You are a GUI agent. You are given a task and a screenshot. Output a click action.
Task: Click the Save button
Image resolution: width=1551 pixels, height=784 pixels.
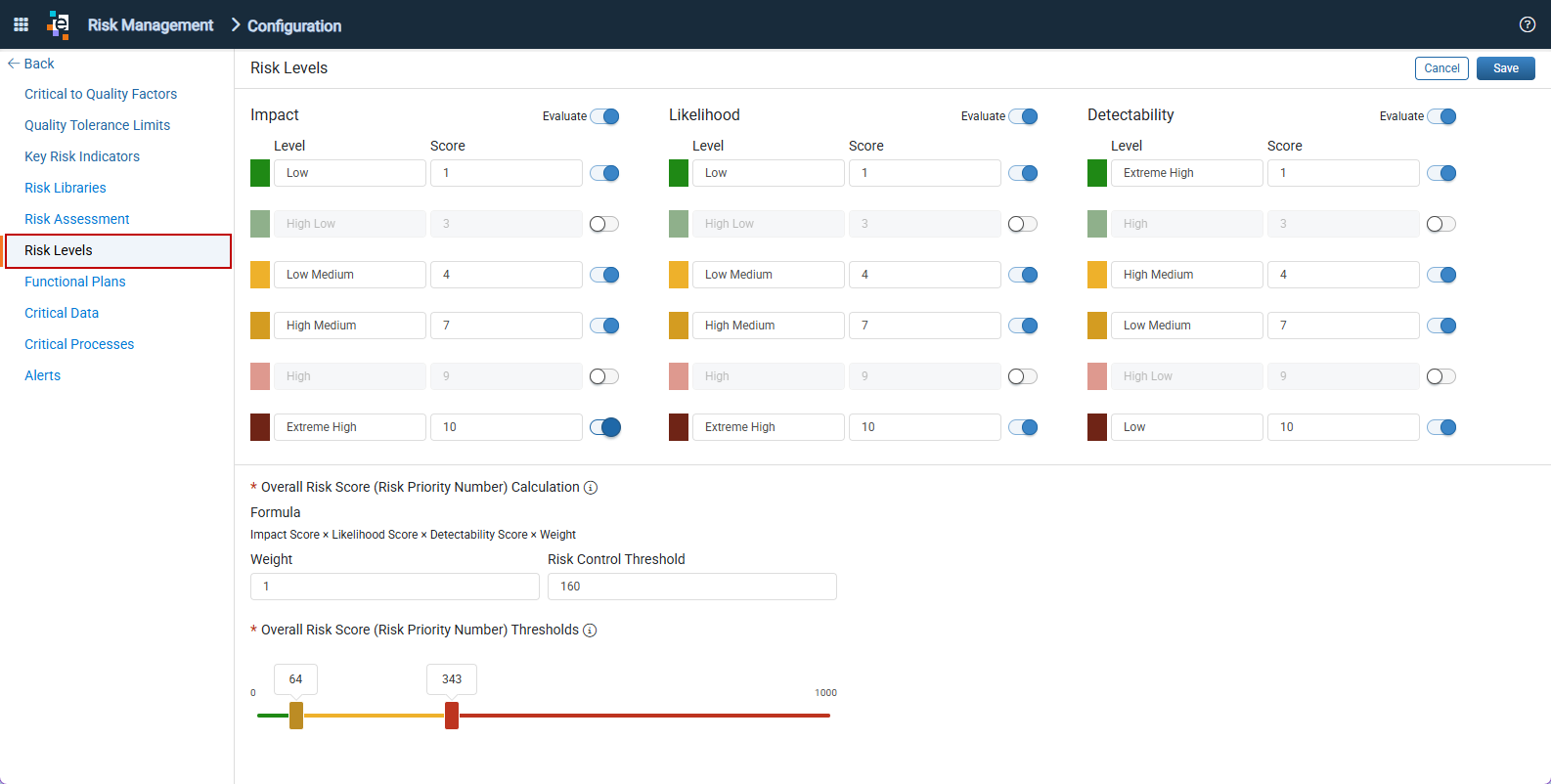[1506, 68]
